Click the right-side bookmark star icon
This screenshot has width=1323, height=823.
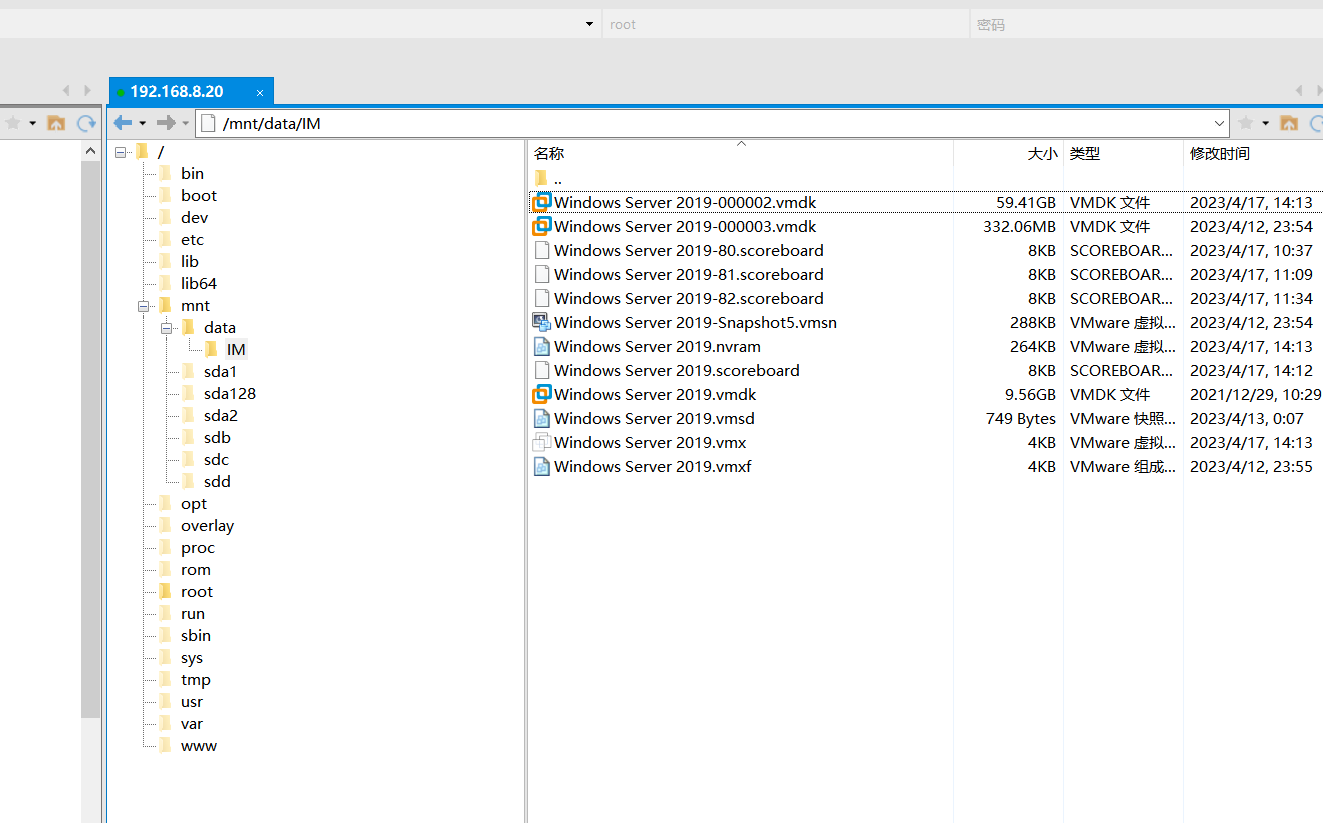tap(1246, 123)
